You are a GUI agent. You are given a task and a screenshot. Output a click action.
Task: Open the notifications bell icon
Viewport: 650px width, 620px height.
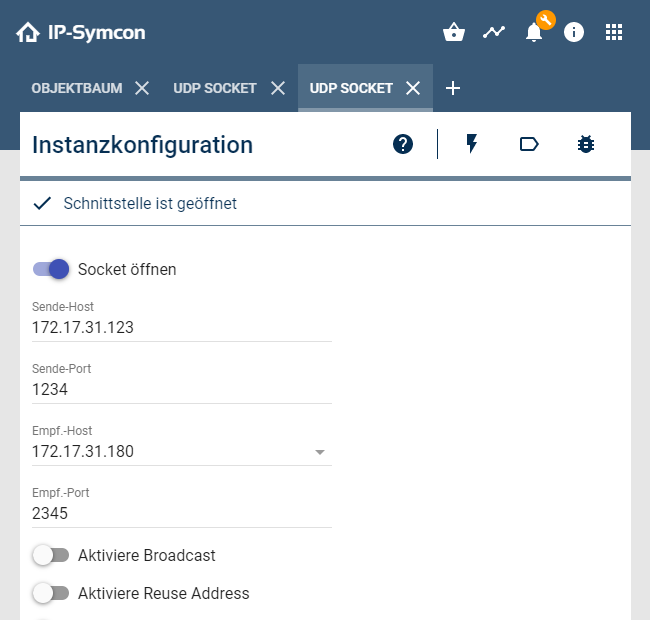[534, 32]
